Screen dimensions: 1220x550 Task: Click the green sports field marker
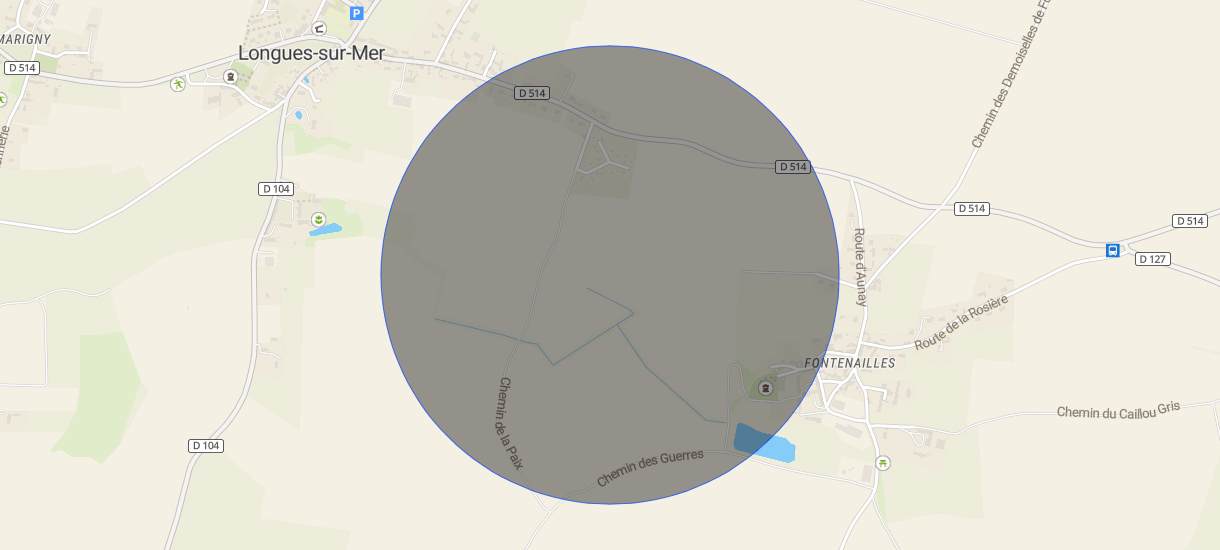click(178, 84)
